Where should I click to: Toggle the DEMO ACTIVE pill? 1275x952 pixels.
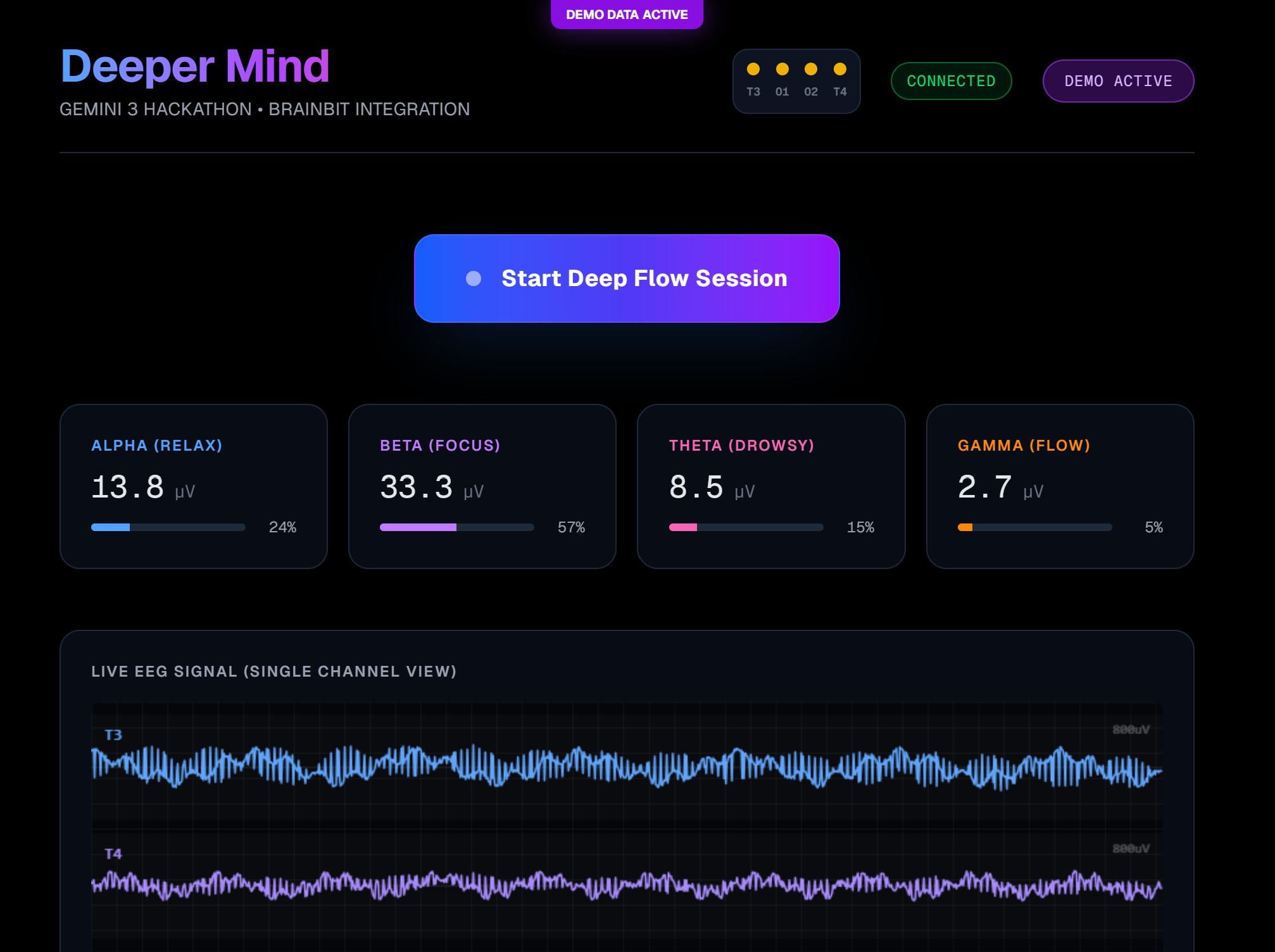1118,81
